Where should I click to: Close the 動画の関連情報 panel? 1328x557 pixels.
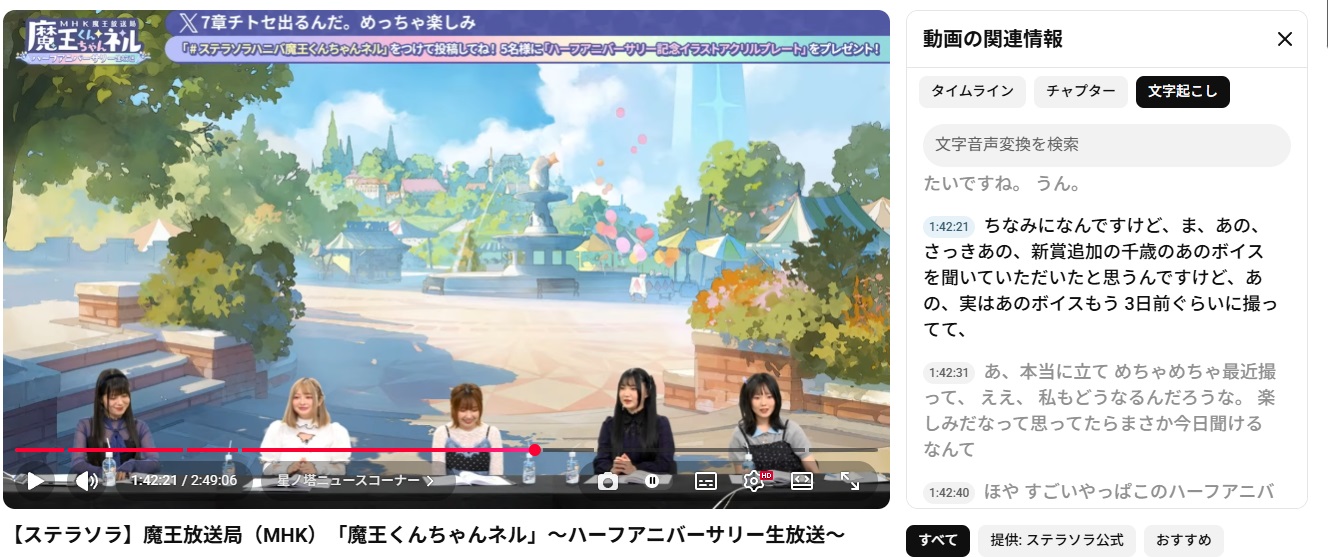tap(1285, 39)
